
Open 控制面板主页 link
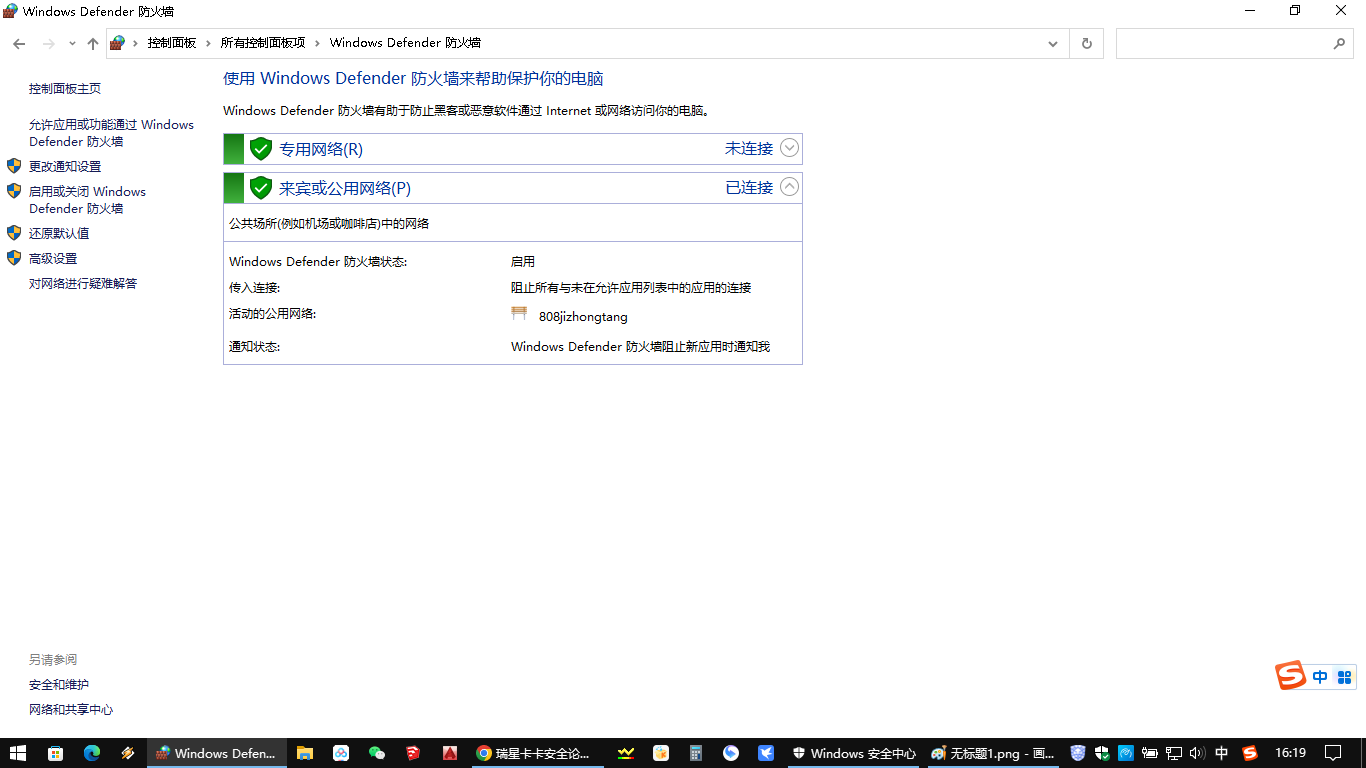coord(65,89)
